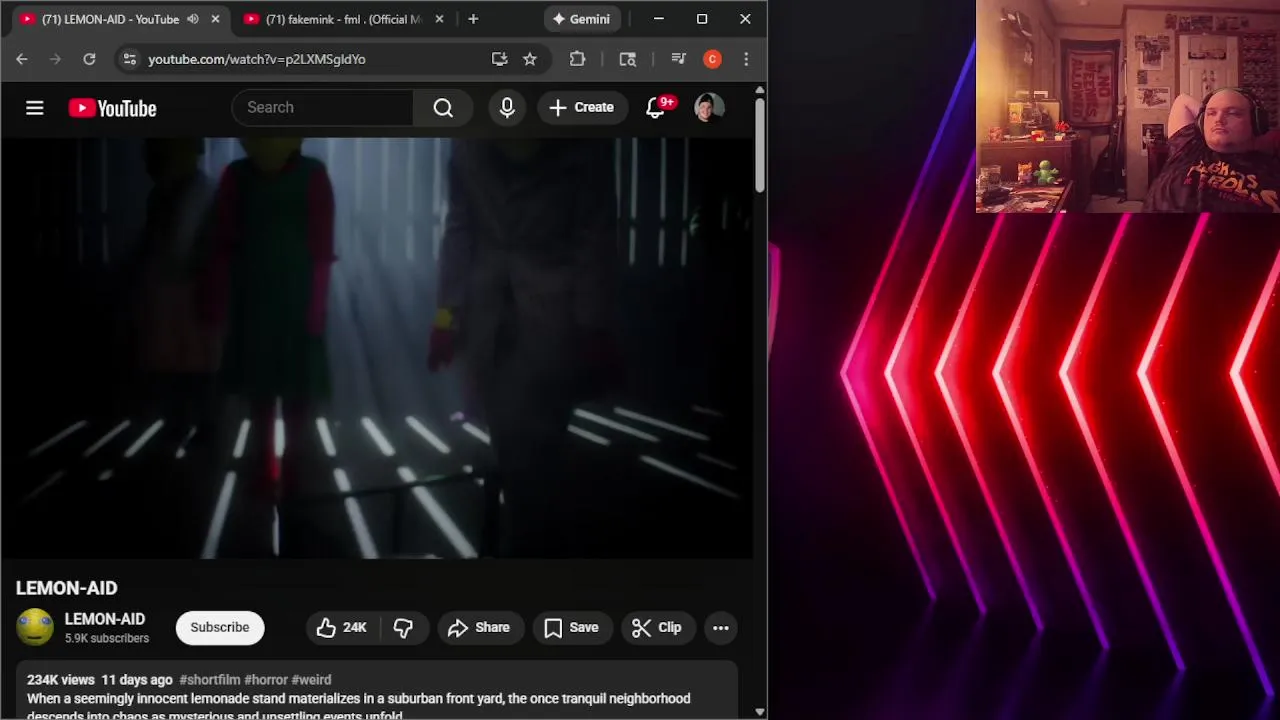Mute audio on the LEMON-AID tab
The width and height of the screenshot is (1280, 720).
point(193,19)
